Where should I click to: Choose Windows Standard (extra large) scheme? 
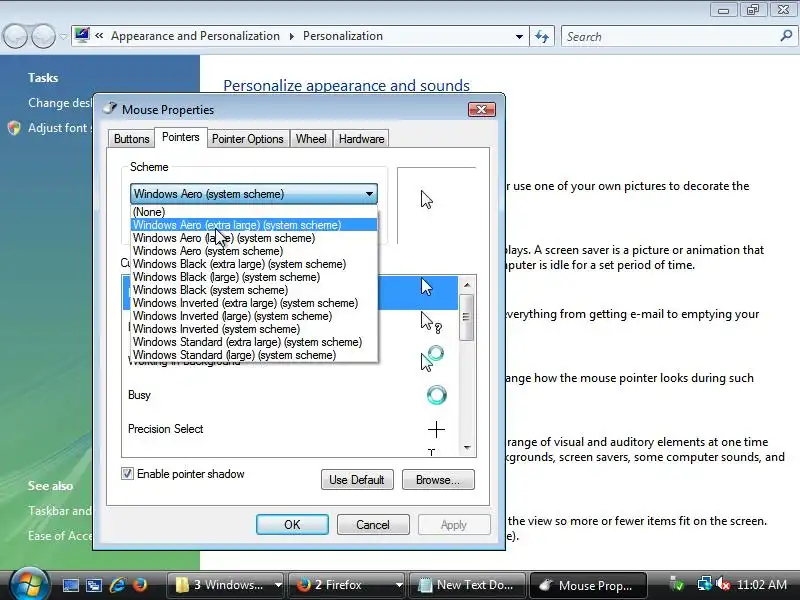[254, 342]
